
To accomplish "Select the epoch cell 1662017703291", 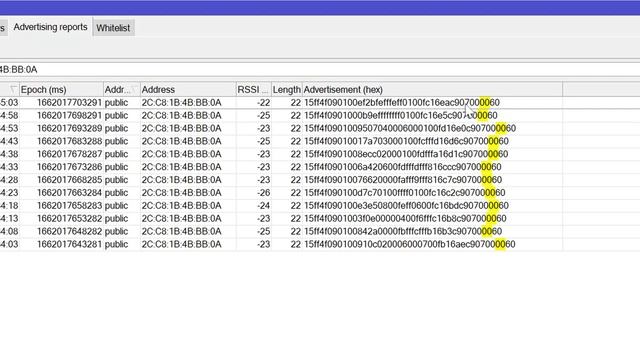I will coord(69,102).
